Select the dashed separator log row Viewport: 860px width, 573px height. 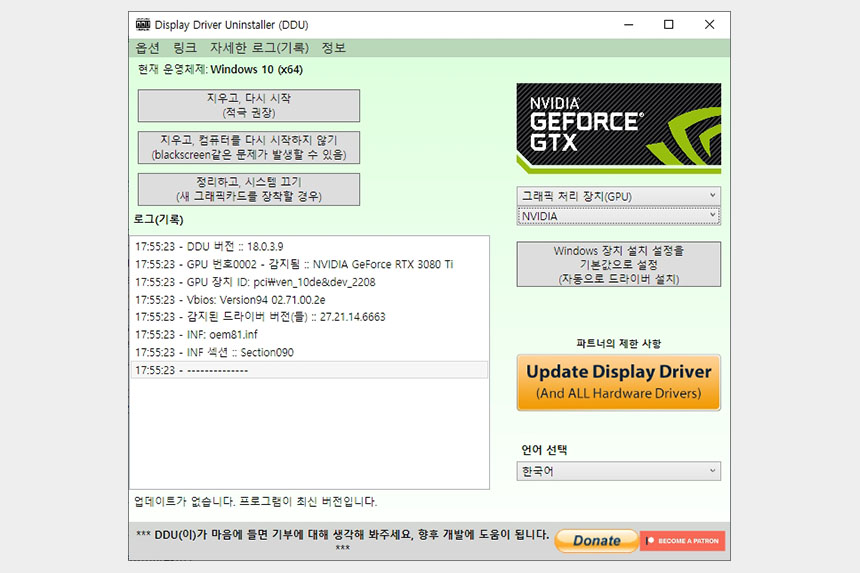(x=309, y=370)
